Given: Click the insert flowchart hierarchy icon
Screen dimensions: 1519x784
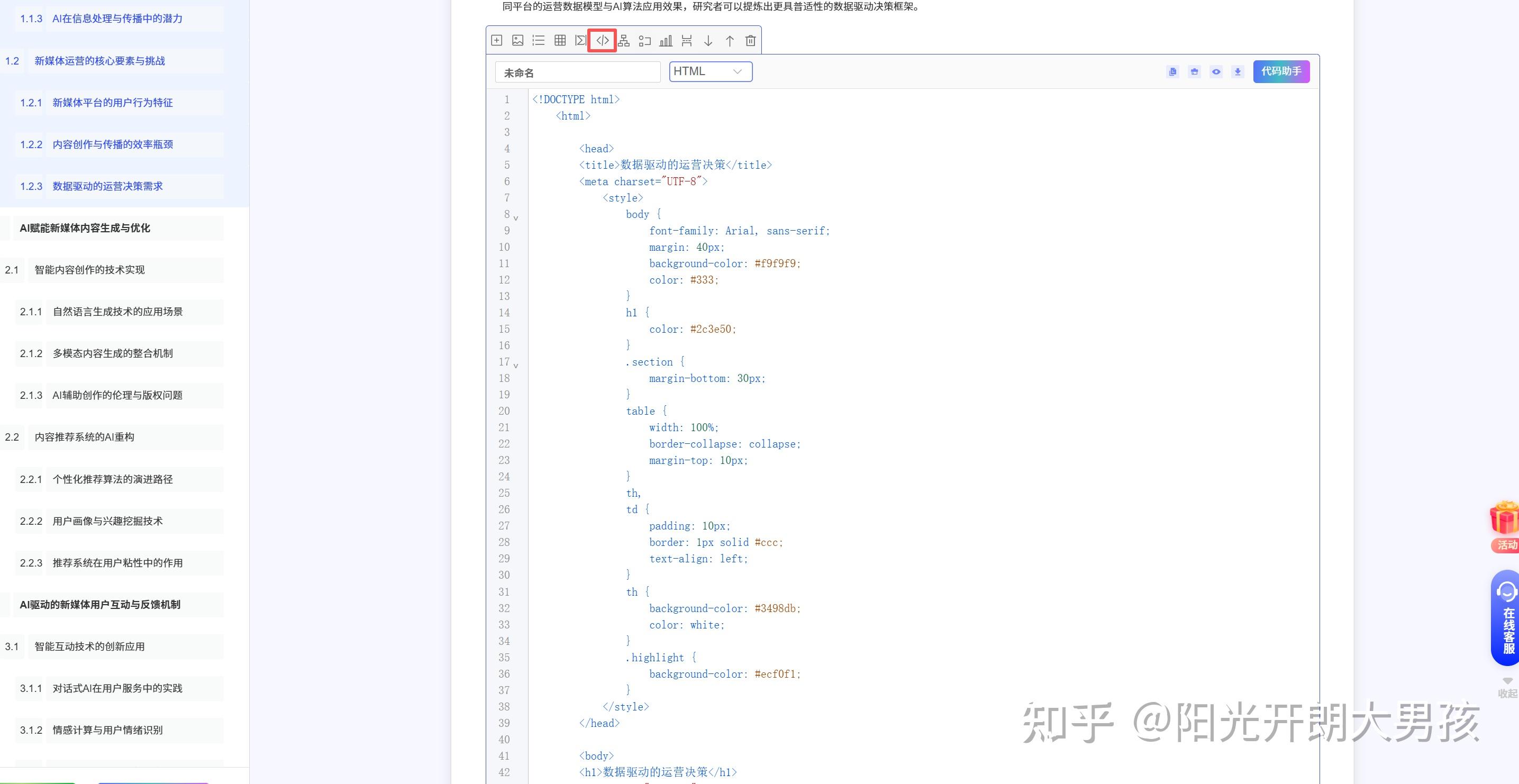Looking at the screenshot, I should click(623, 41).
